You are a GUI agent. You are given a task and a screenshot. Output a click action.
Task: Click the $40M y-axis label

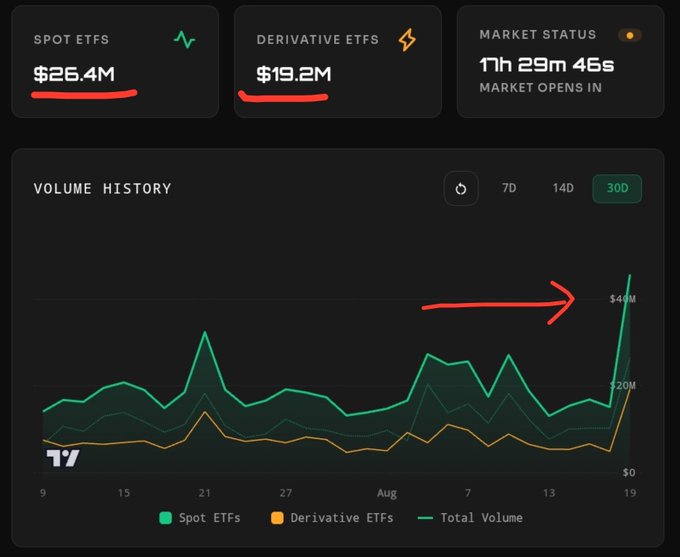tap(622, 299)
